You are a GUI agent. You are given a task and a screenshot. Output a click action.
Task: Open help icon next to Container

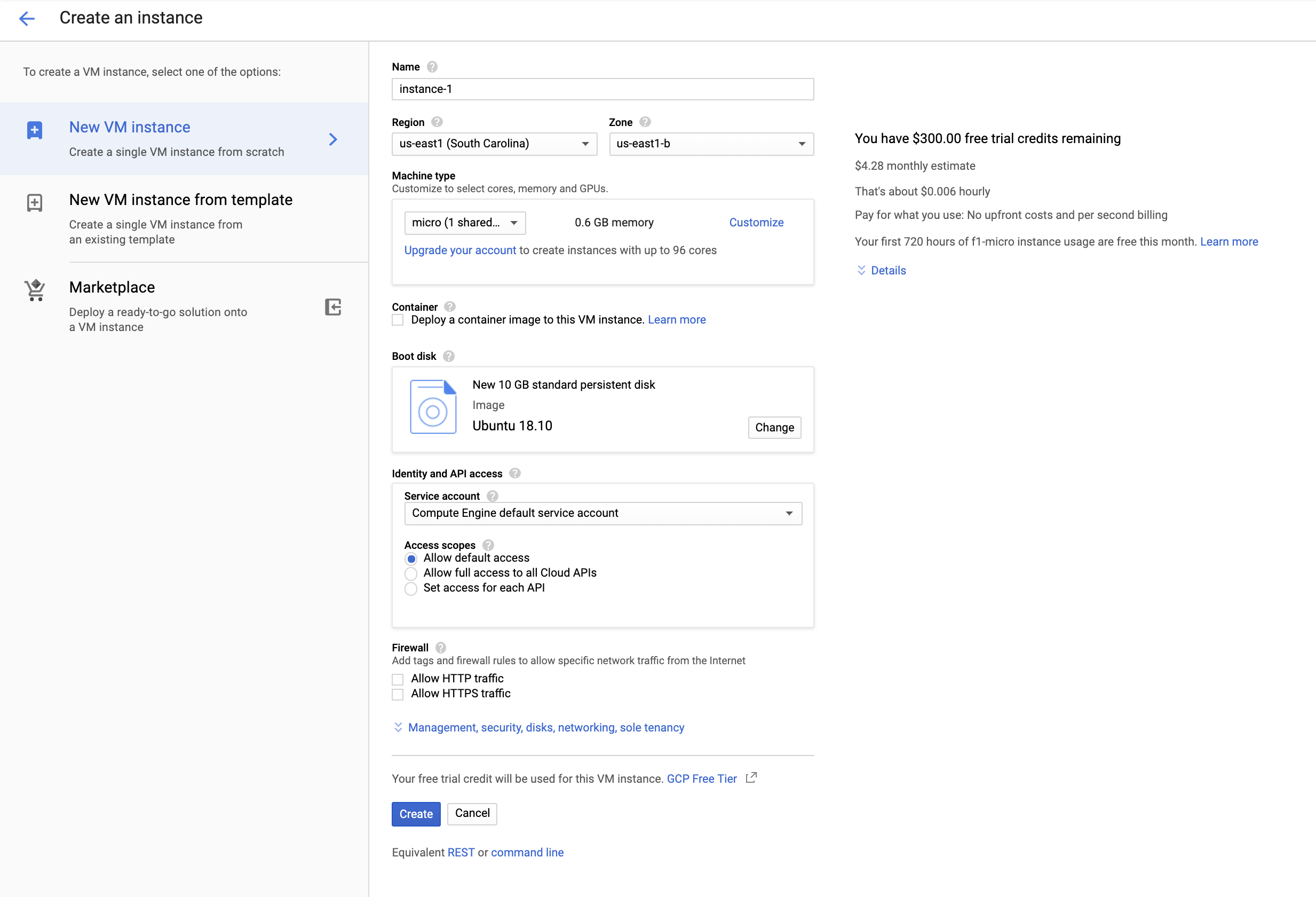[450, 306]
